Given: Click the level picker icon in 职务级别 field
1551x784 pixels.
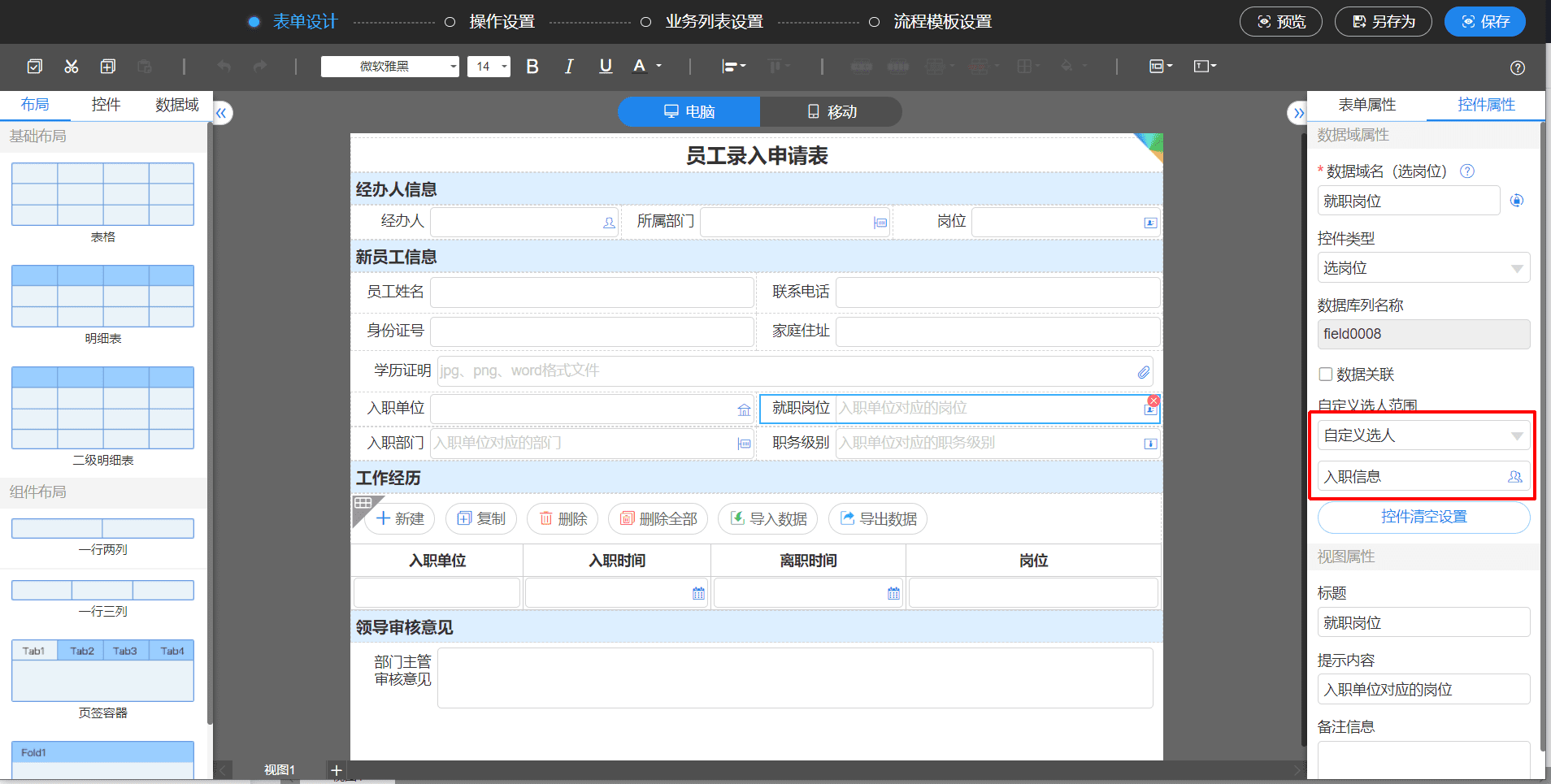Looking at the screenshot, I should point(1150,444).
